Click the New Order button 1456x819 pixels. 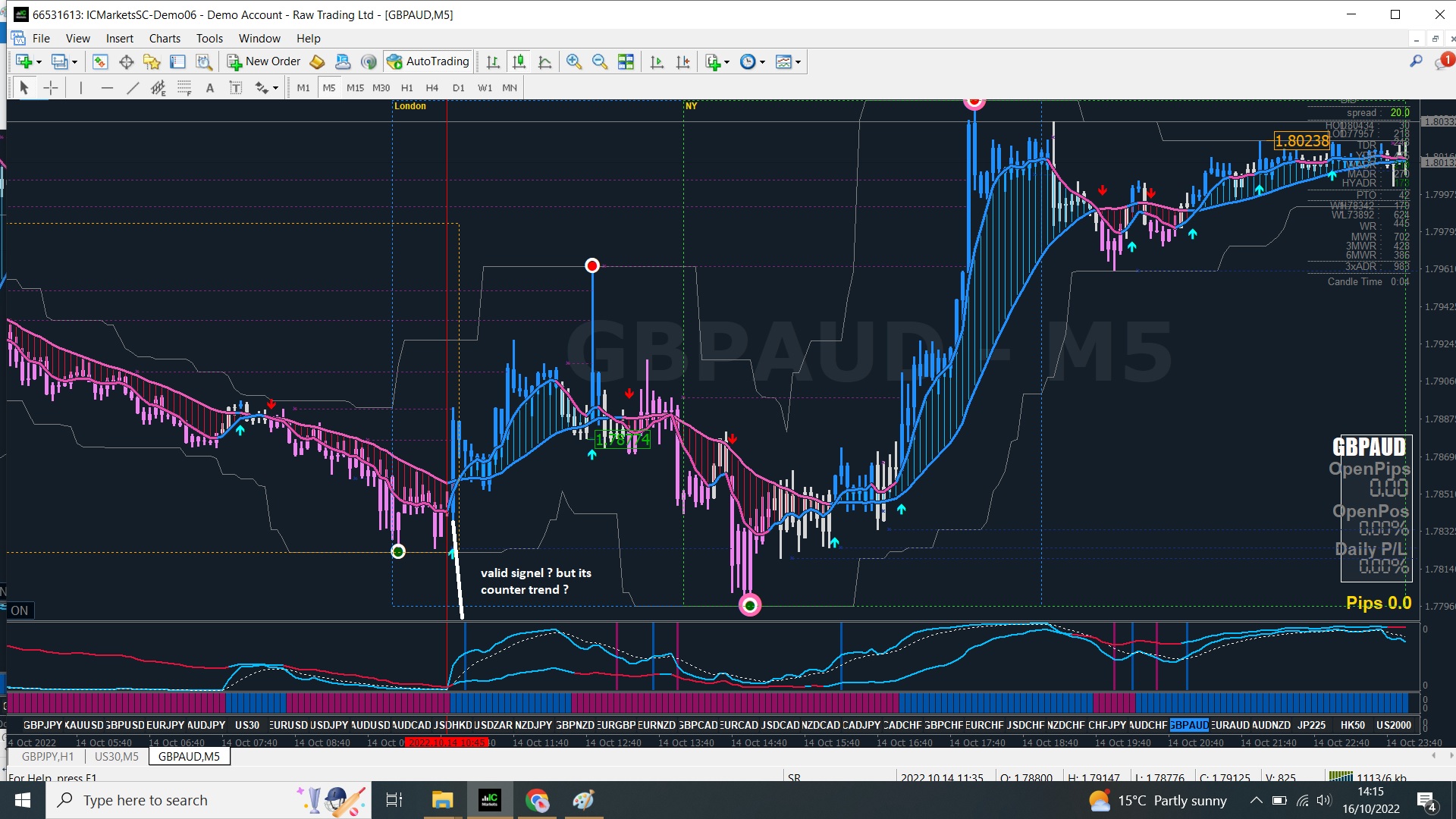pyautogui.click(x=264, y=61)
